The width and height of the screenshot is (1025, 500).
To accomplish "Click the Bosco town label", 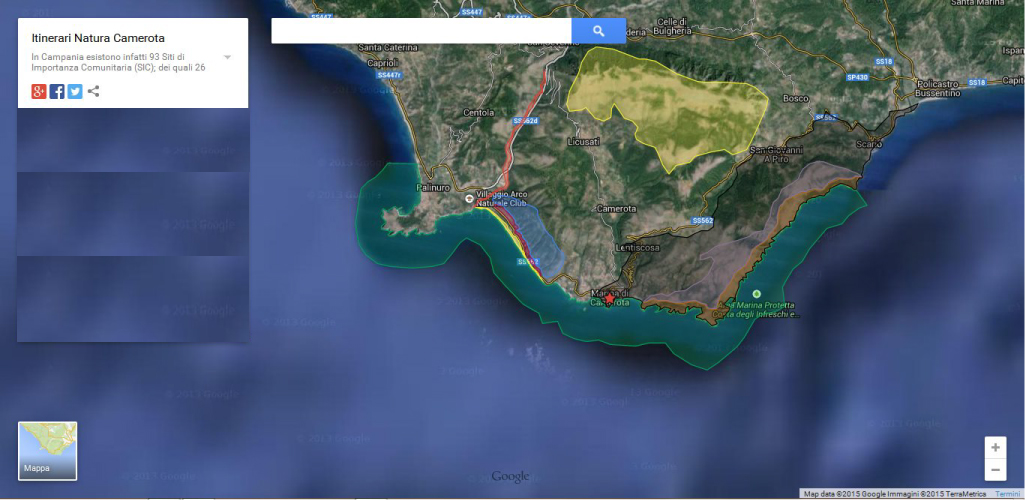I will (796, 99).
